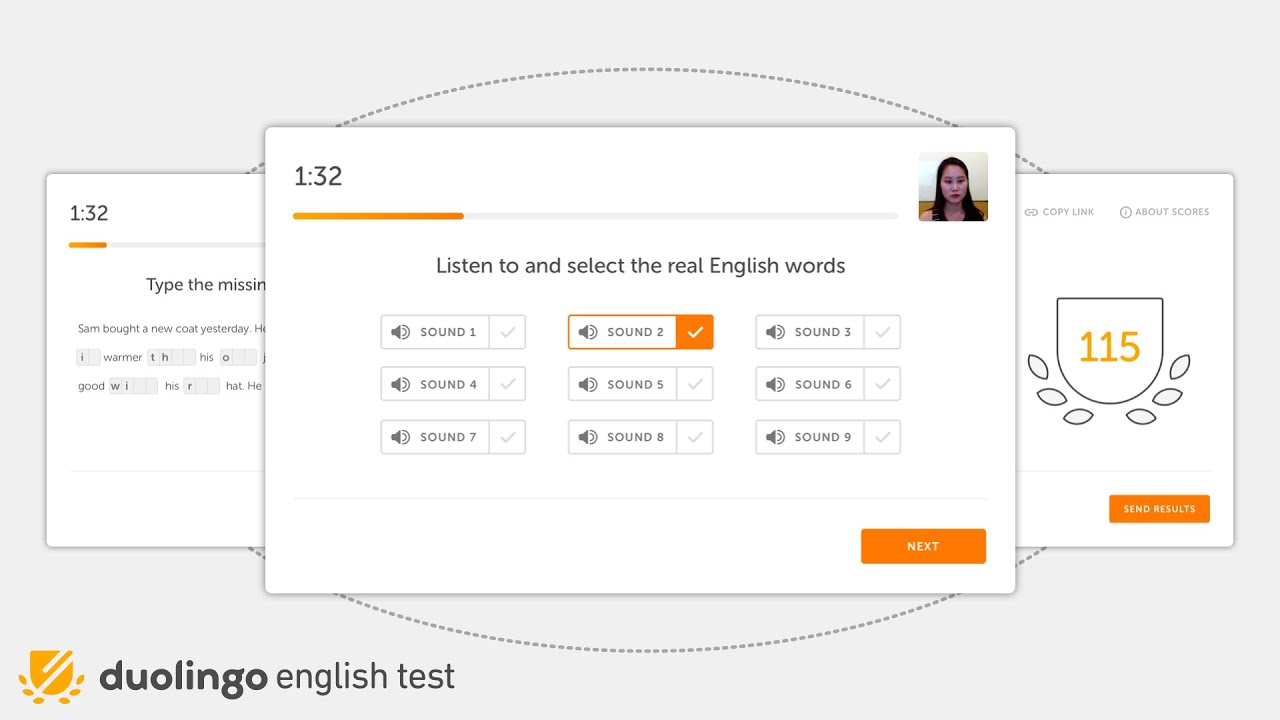The width and height of the screenshot is (1280, 720).
Task: Play Sound 8 speaker icon
Action: tap(588, 437)
